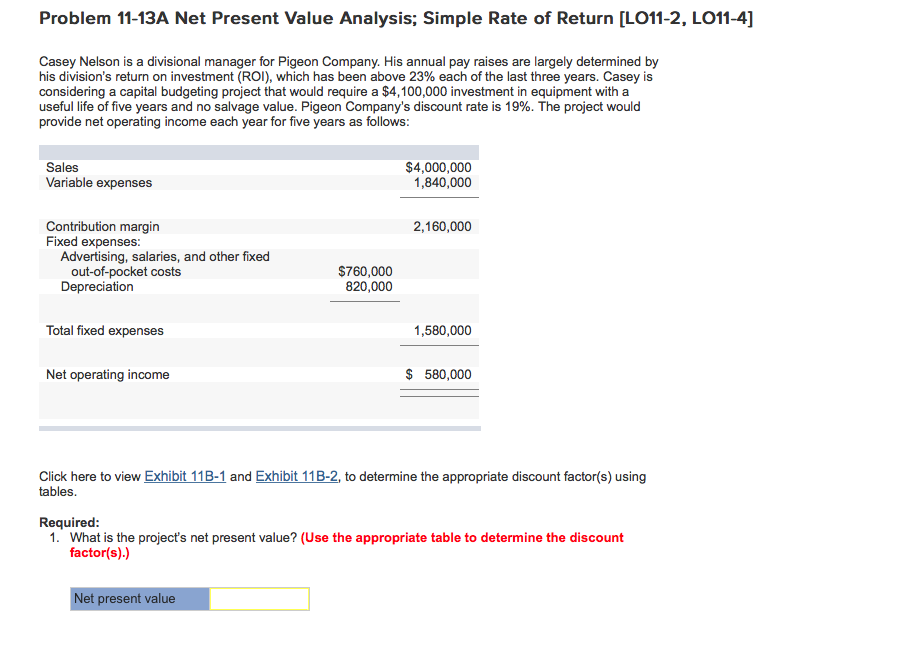Click the $4,000,000 sales amount
The height and width of the screenshot is (666, 900).
(x=438, y=168)
